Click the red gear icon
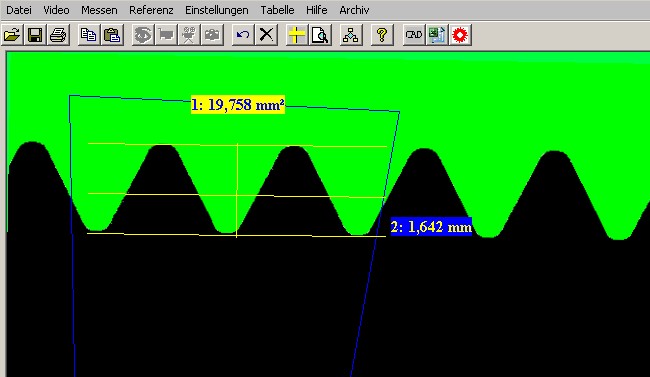The image size is (650, 377). (x=460, y=35)
